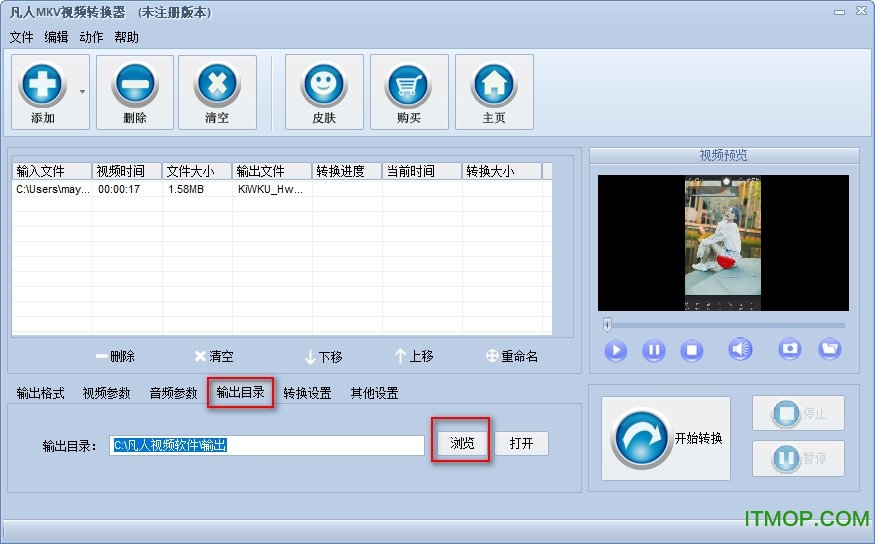Click the 输出目录 path input field
Viewport: 875px width, 544px height.
point(267,445)
